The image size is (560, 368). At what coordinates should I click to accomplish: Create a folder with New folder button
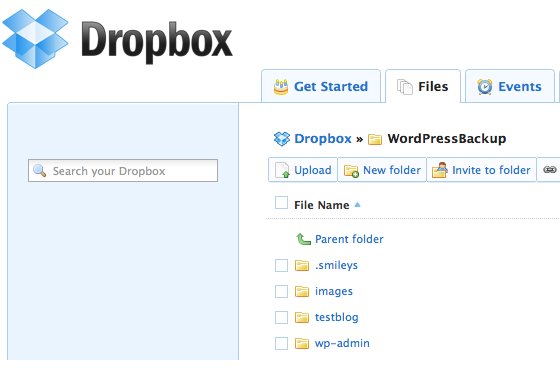(382, 170)
